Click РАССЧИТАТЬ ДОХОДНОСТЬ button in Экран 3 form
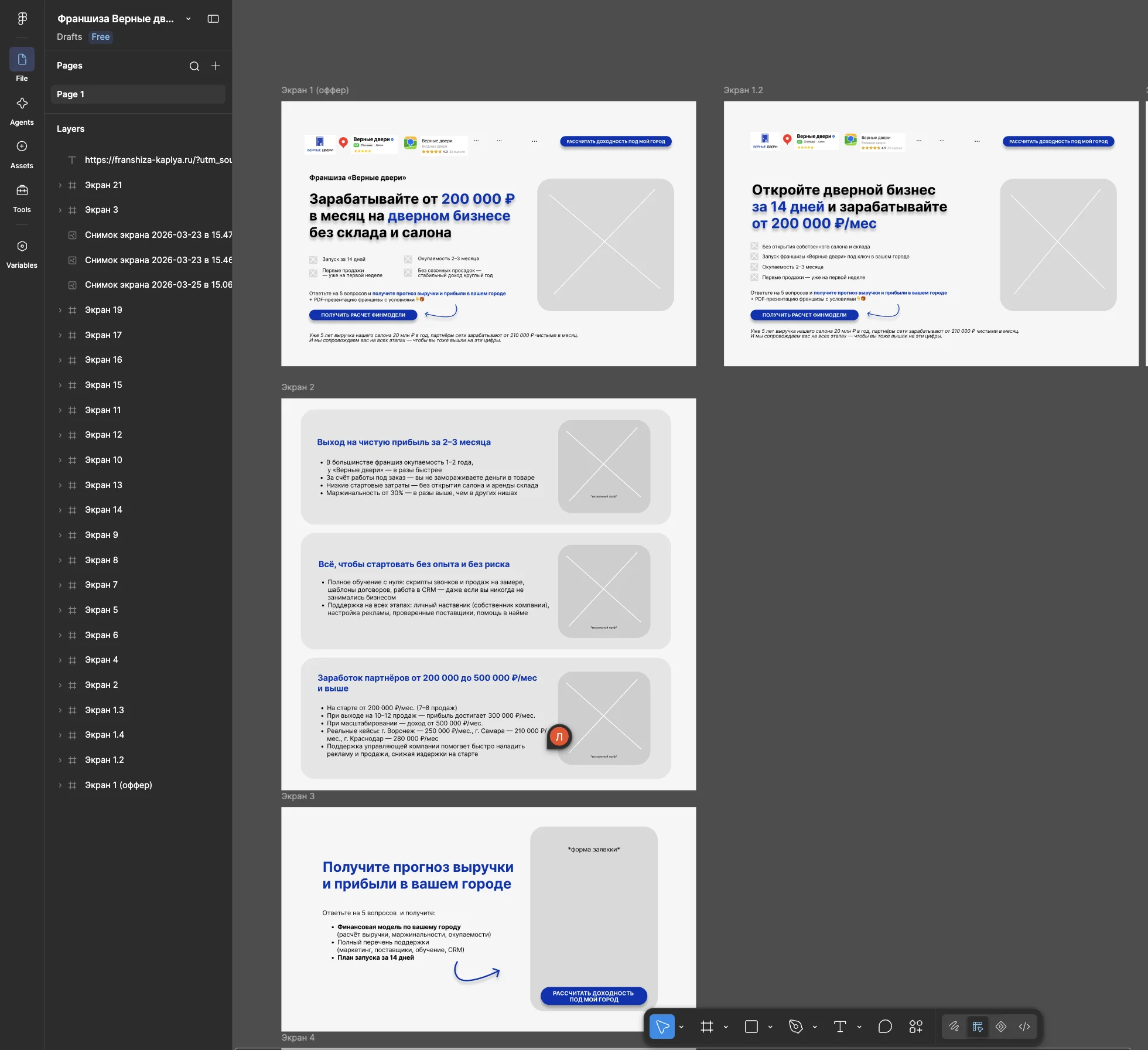This screenshot has width=1148, height=1050. [593, 996]
